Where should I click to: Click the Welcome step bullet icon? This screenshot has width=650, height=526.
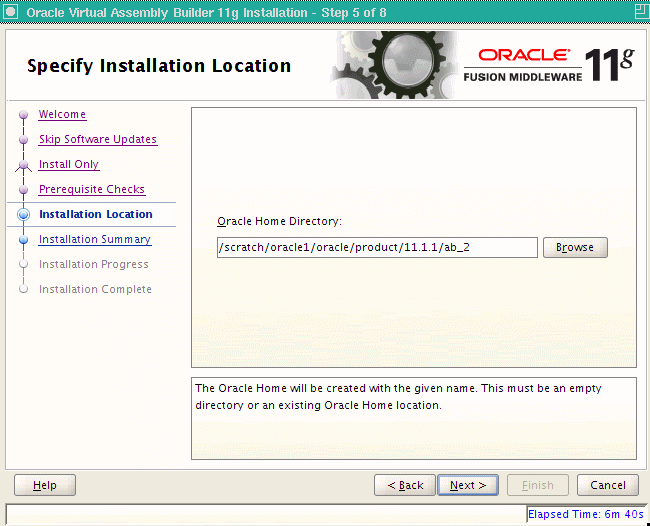(x=24, y=114)
